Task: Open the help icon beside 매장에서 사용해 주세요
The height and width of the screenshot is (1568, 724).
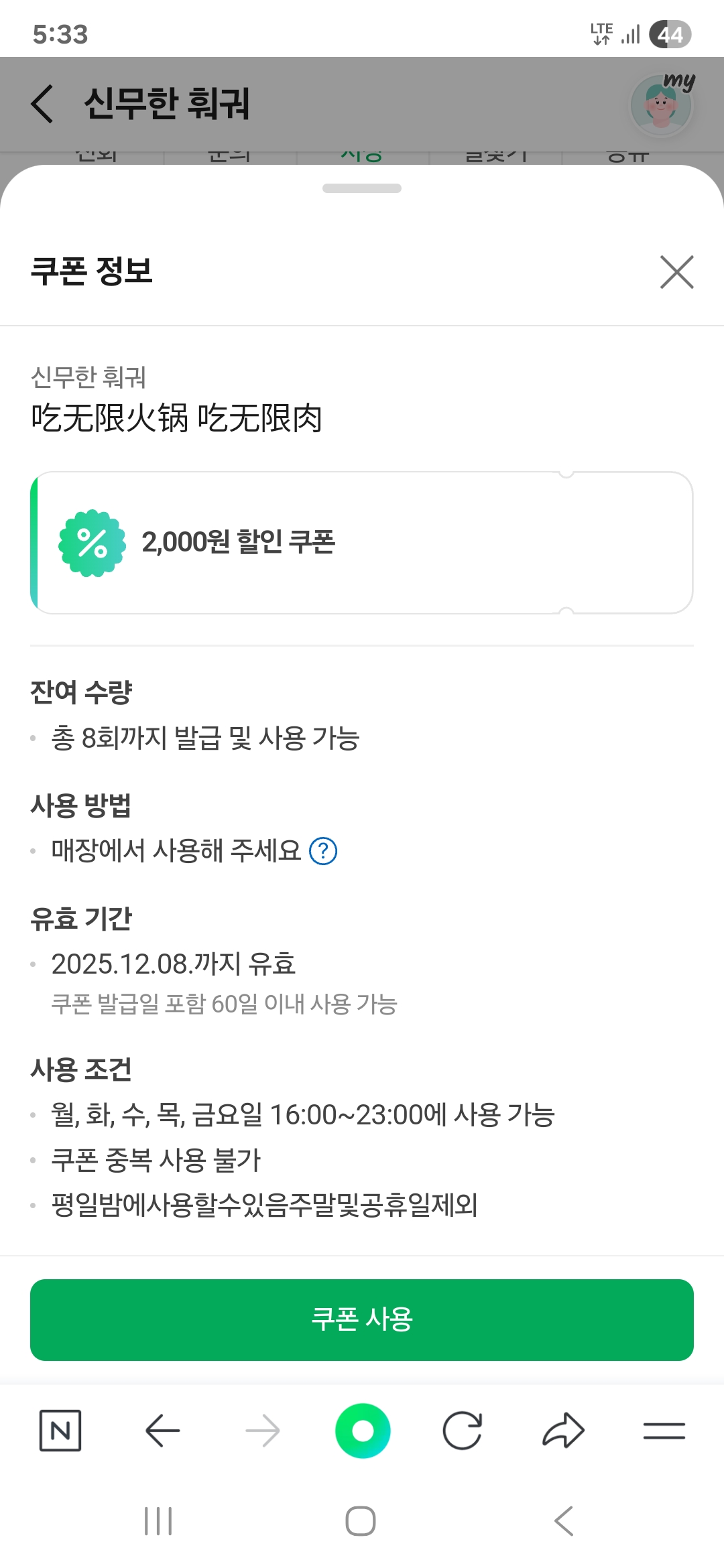Action: pos(323,851)
